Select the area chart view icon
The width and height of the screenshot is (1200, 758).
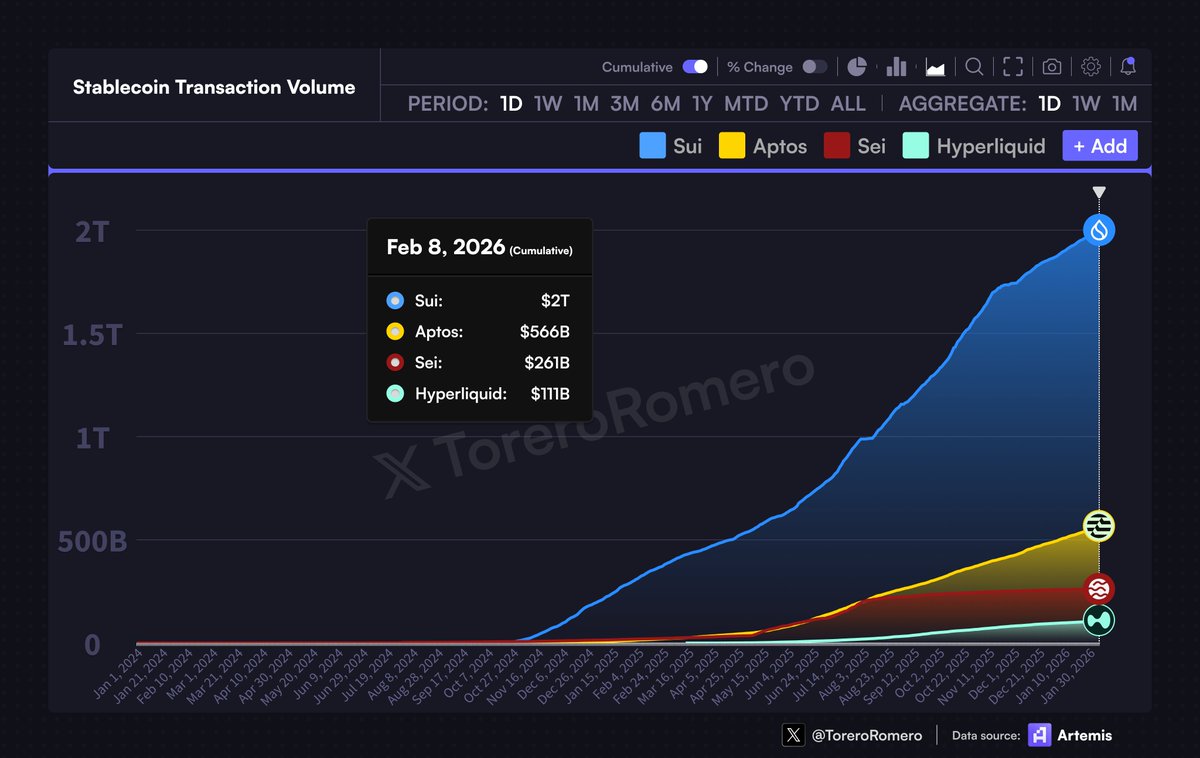click(935, 68)
